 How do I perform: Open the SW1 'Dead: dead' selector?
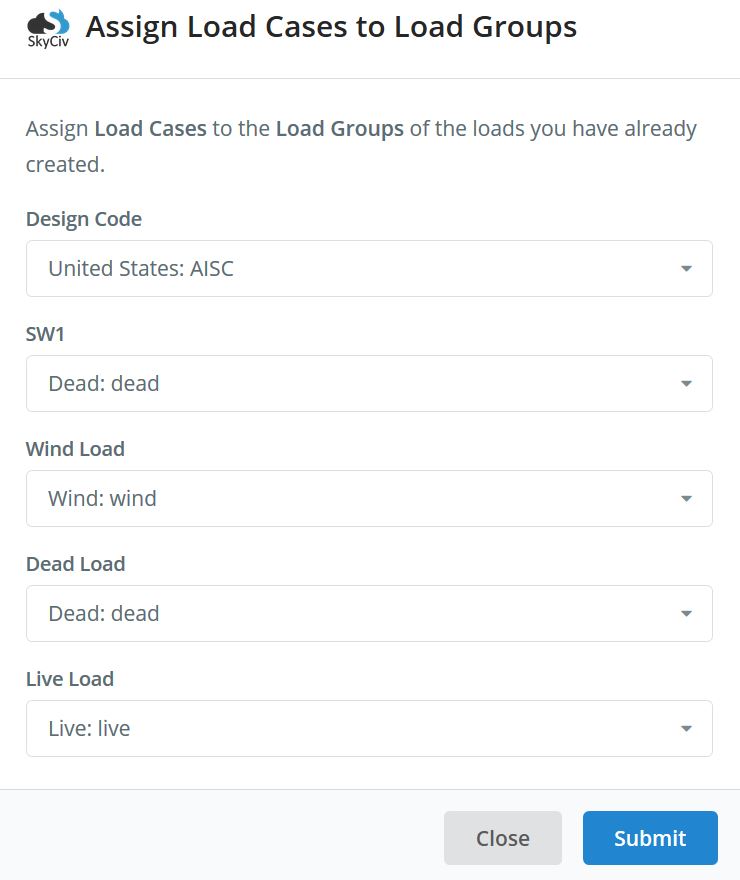pos(369,384)
